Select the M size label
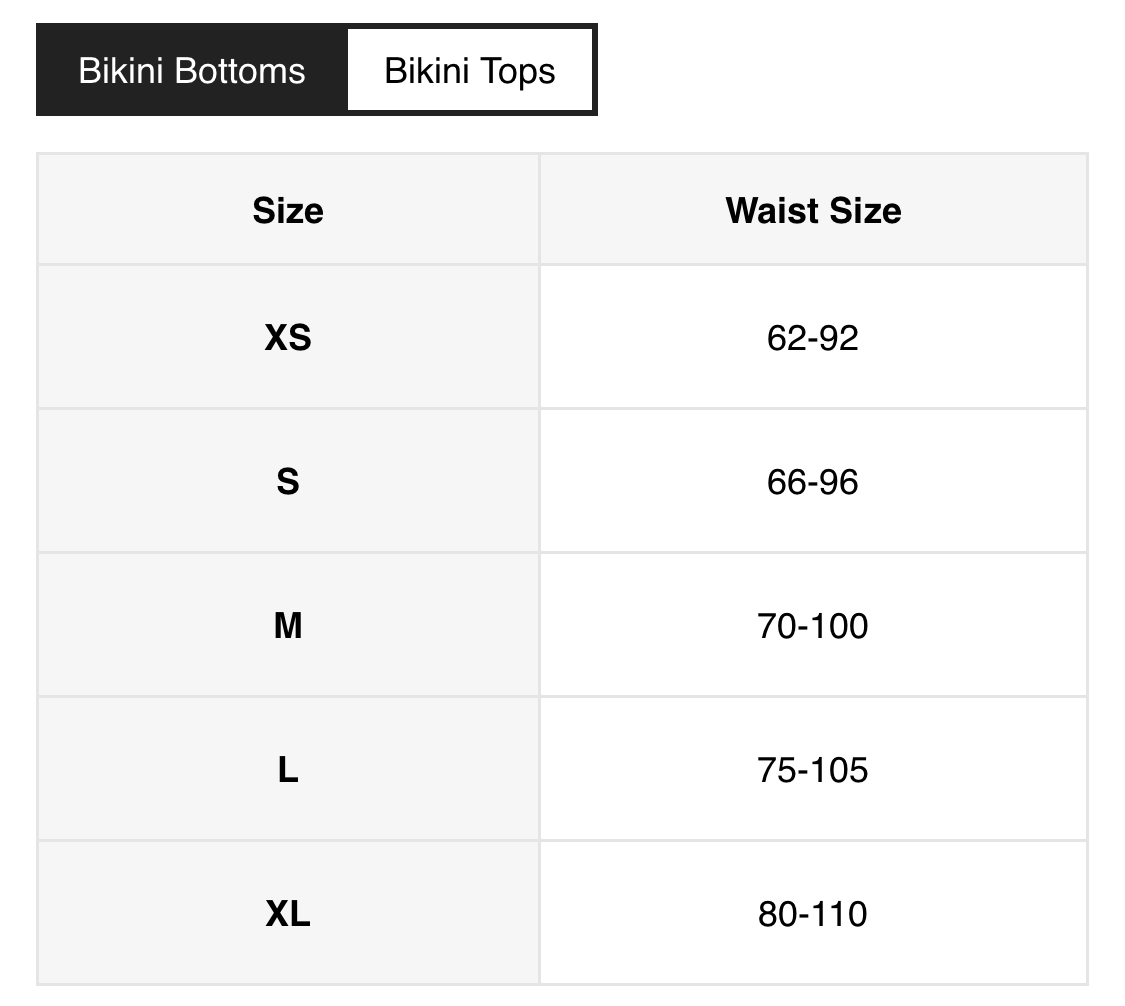 288,626
